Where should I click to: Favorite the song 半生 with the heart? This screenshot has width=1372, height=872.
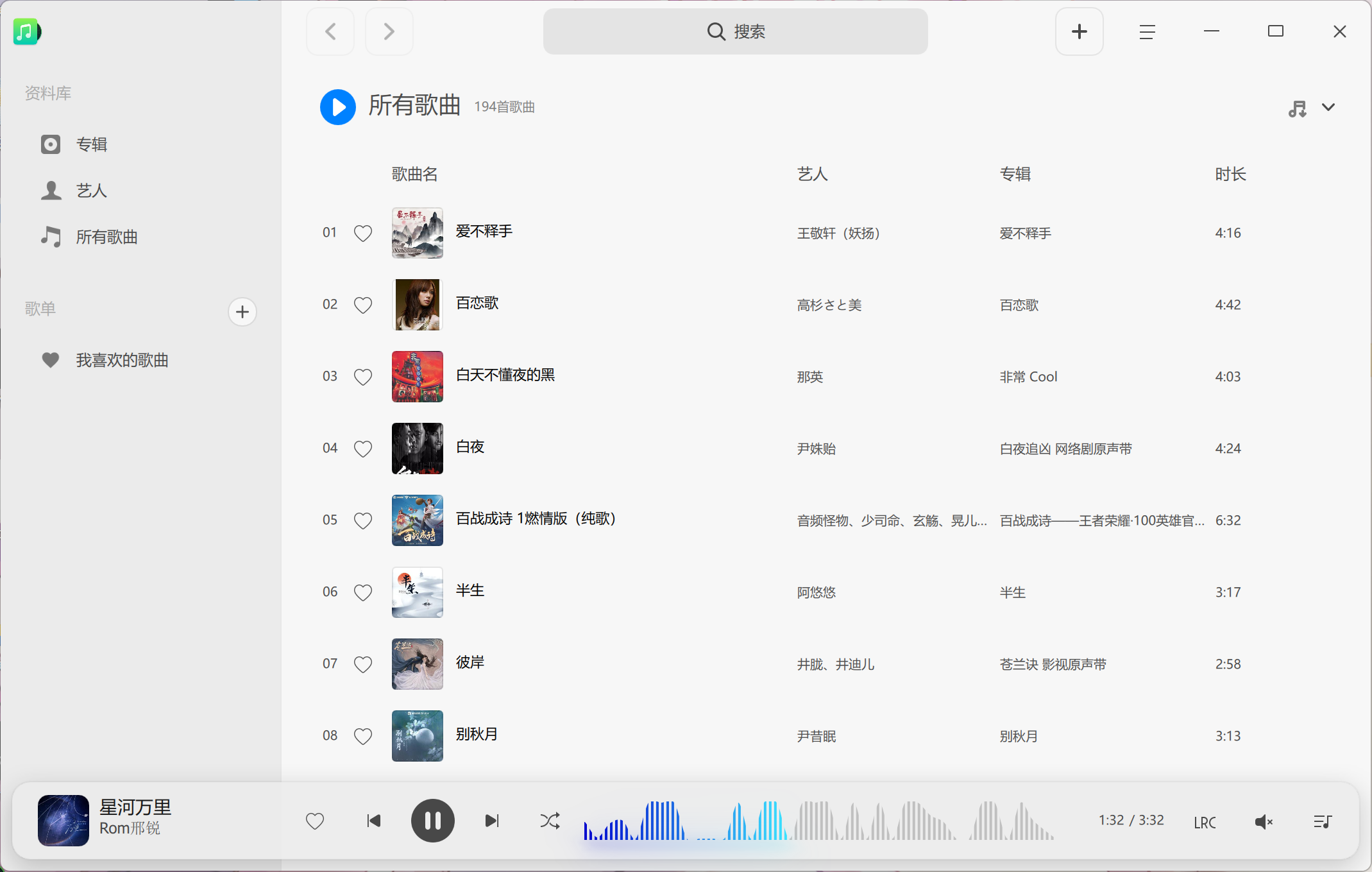363,592
